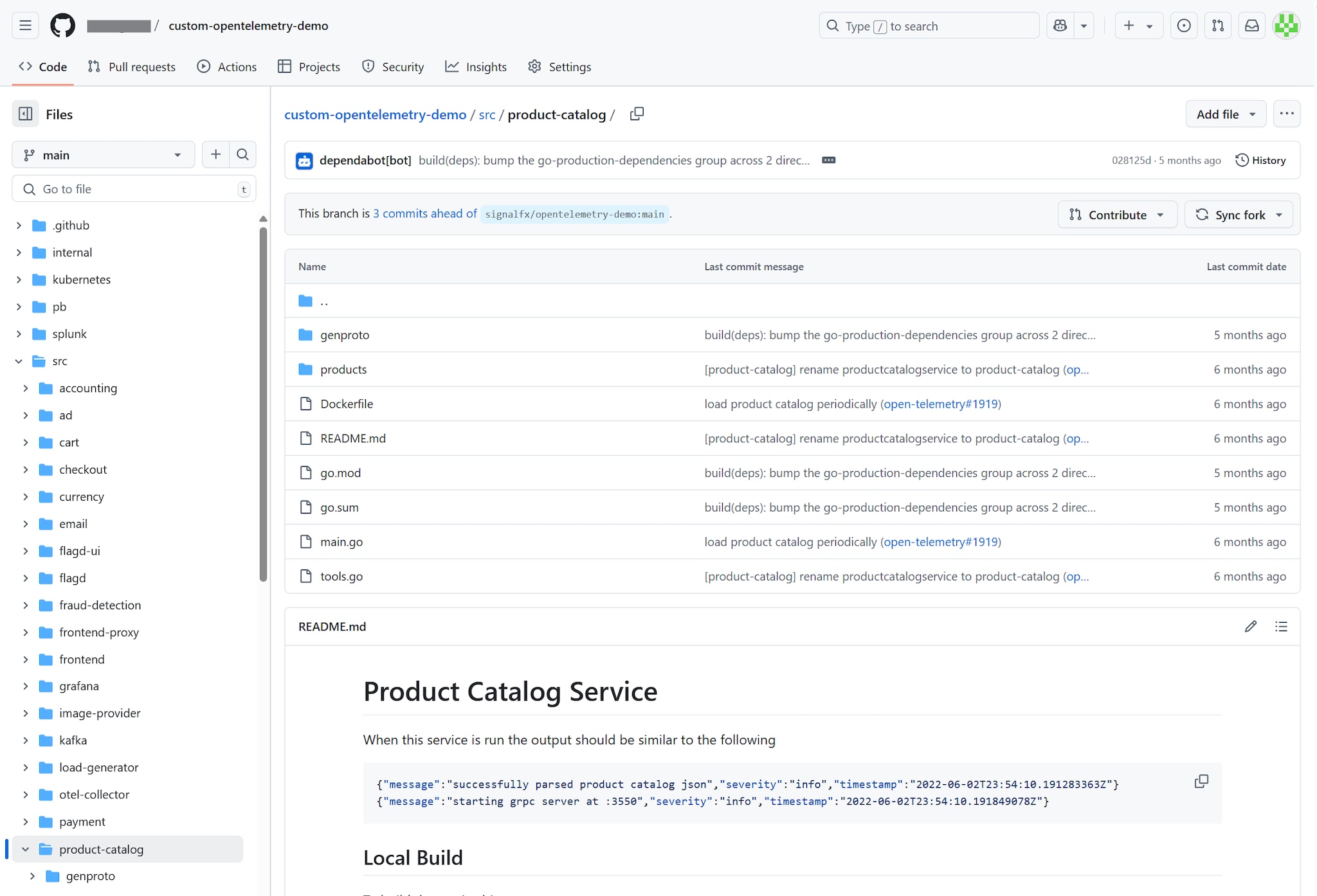Open the hamburger navigation menu

[26, 26]
